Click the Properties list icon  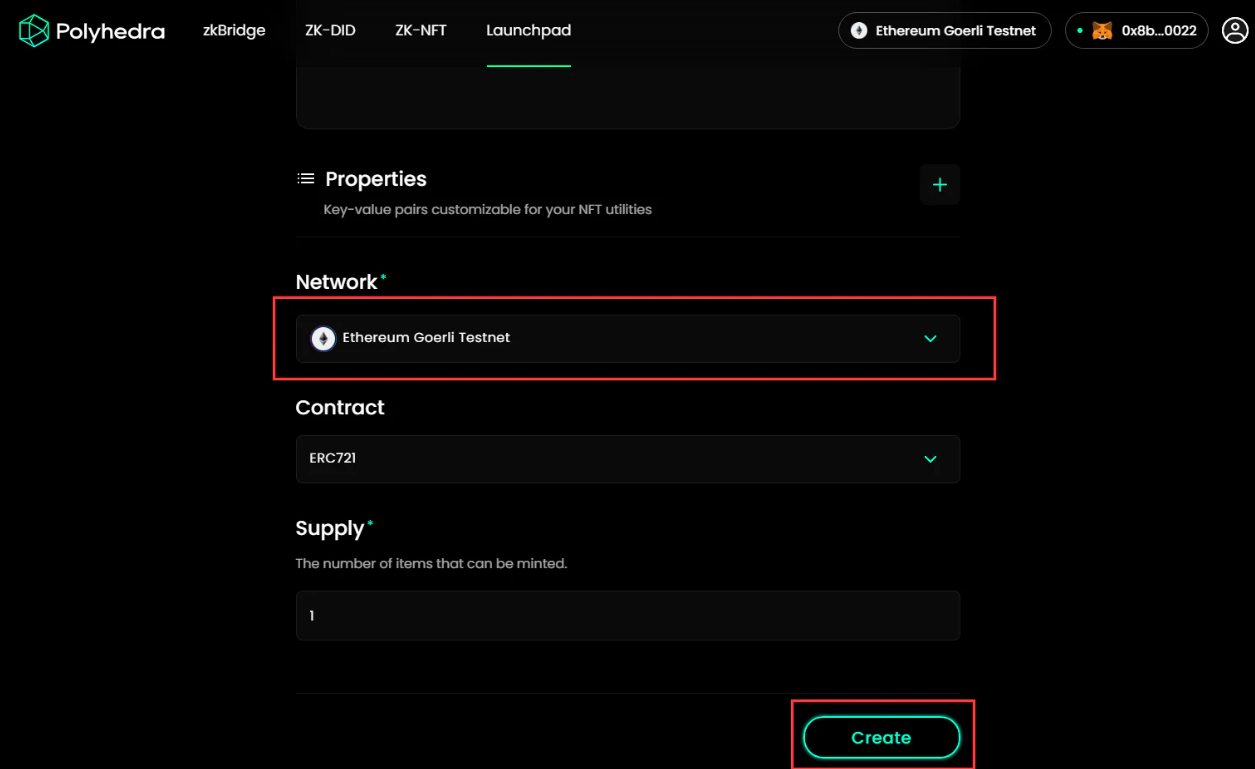[306, 179]
